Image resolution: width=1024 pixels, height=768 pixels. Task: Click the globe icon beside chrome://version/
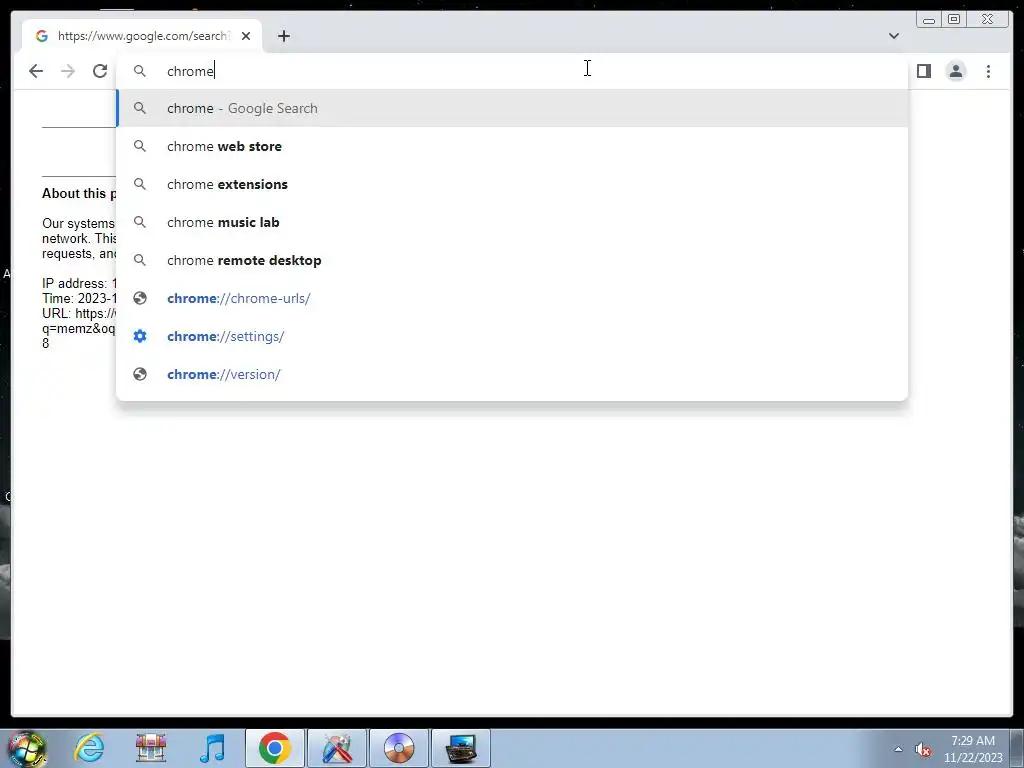(x=140, y=374)
